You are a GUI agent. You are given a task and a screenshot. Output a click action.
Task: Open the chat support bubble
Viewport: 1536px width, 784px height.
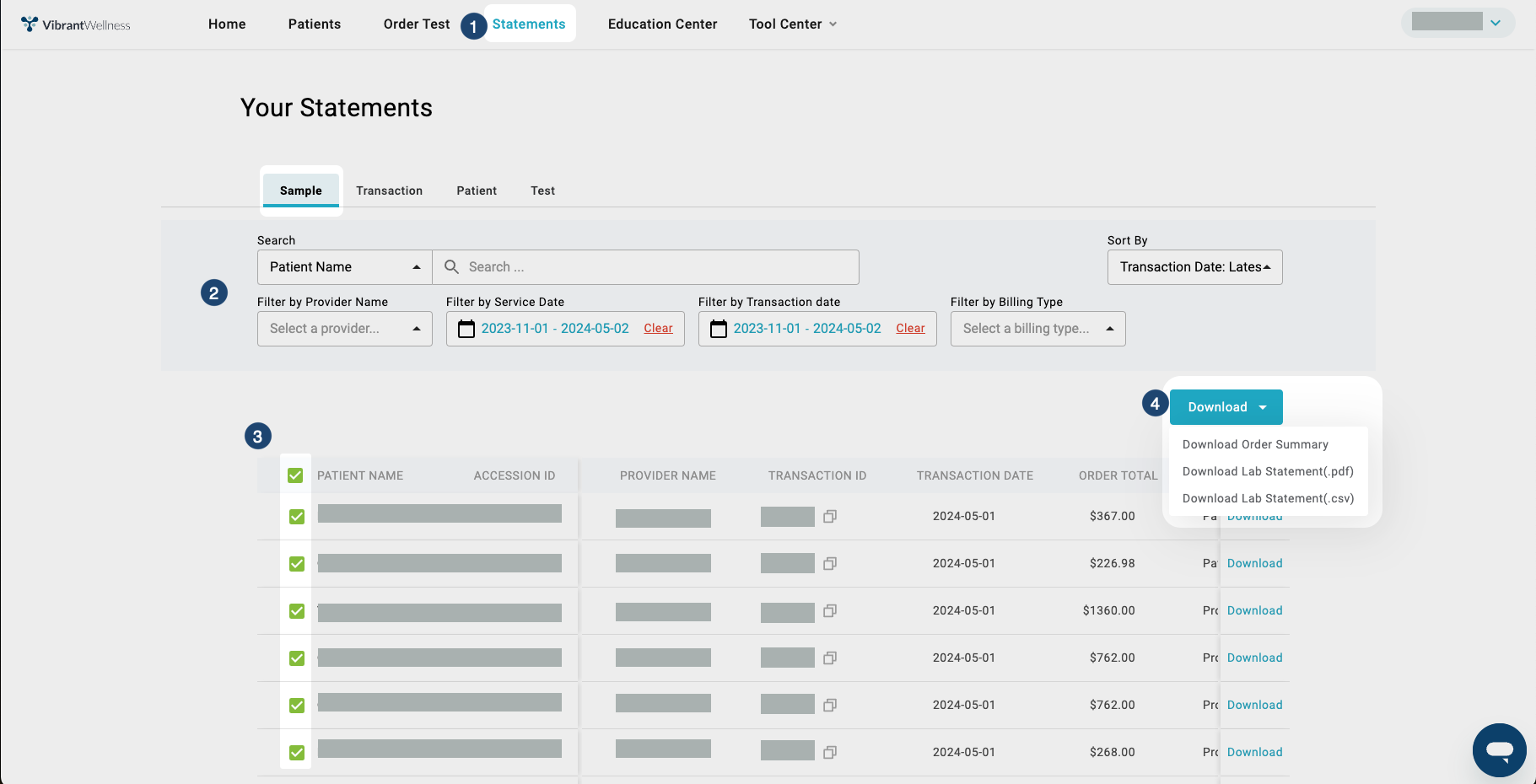[1499, 749]
